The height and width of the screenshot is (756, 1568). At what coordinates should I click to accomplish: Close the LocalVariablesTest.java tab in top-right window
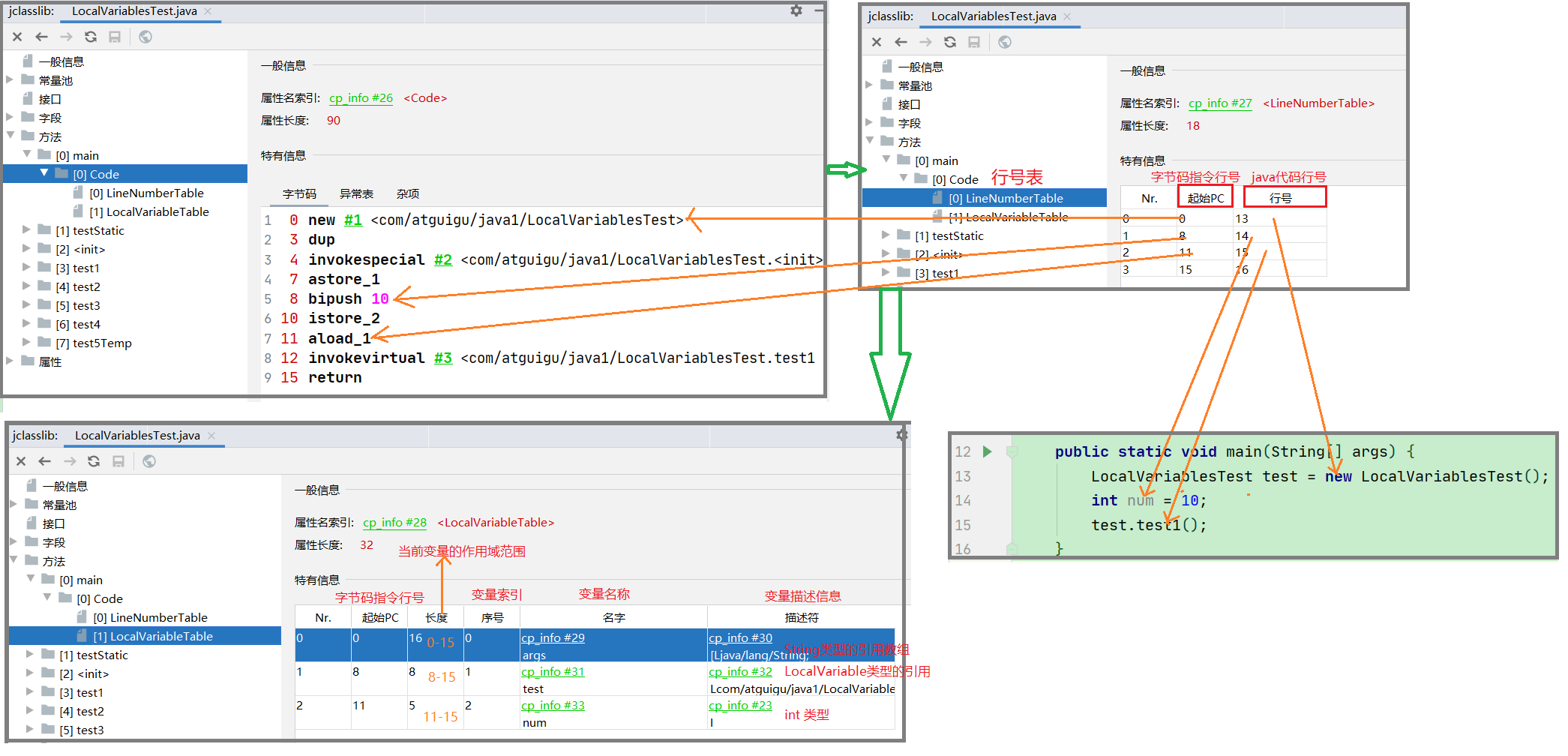pyautogui.click(x=1068, y=16)
